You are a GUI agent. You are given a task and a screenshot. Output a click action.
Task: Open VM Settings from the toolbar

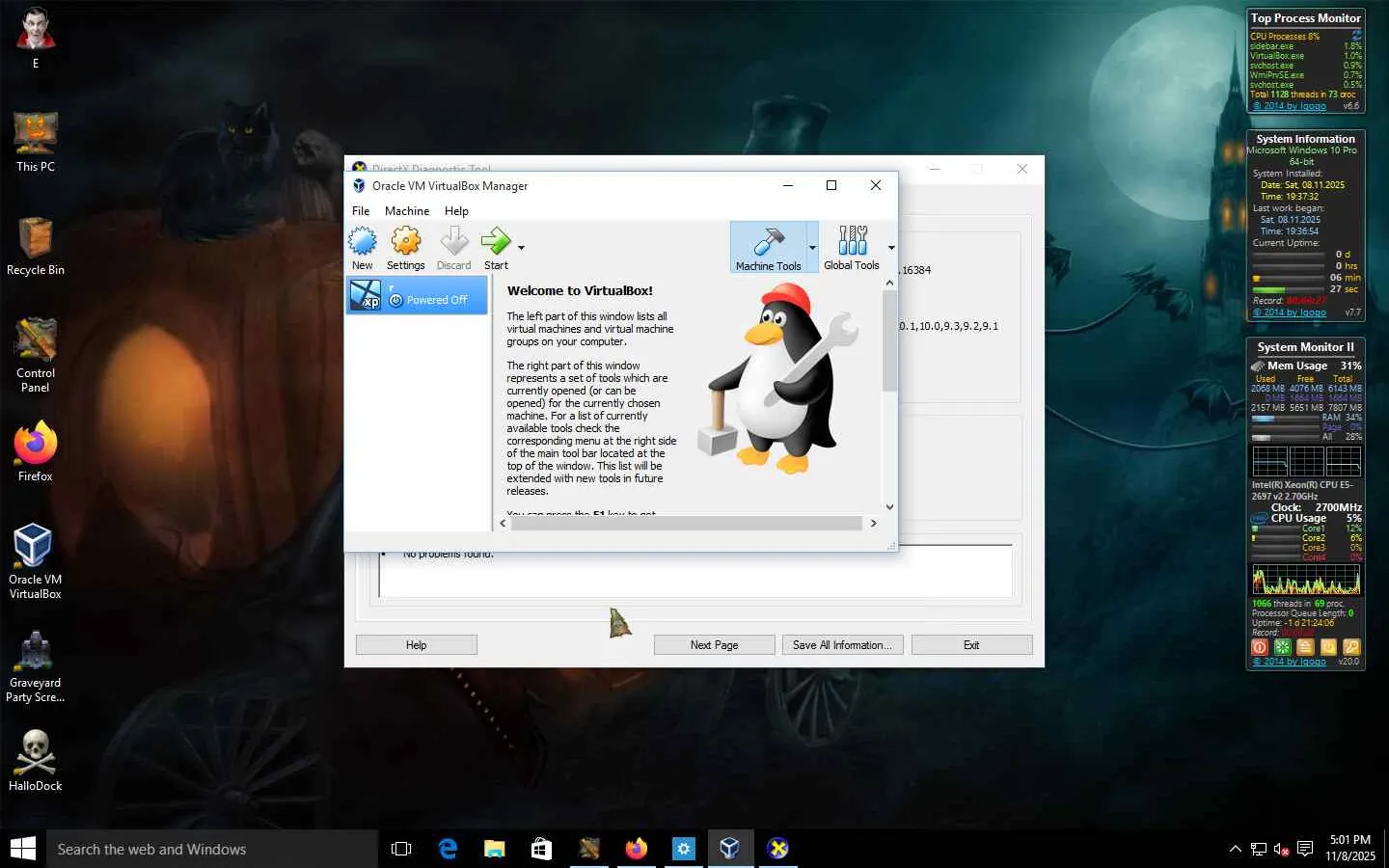click(405, 248)
